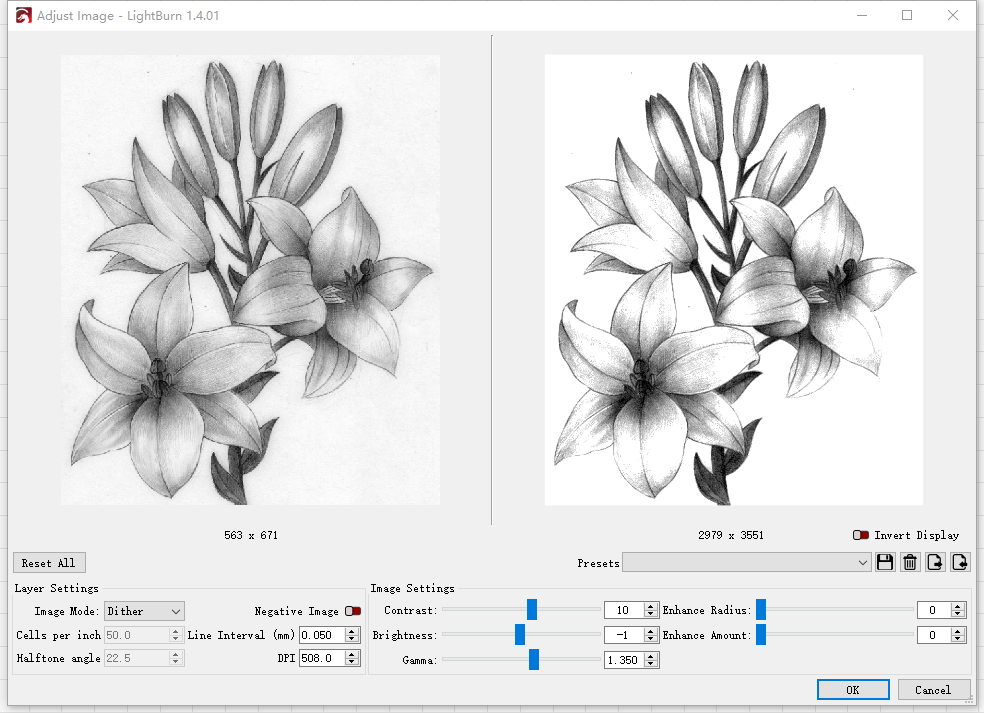Close the Adjust Image window
The width and height of the screenshot is (984, 713).
click(x=953, y=15)
